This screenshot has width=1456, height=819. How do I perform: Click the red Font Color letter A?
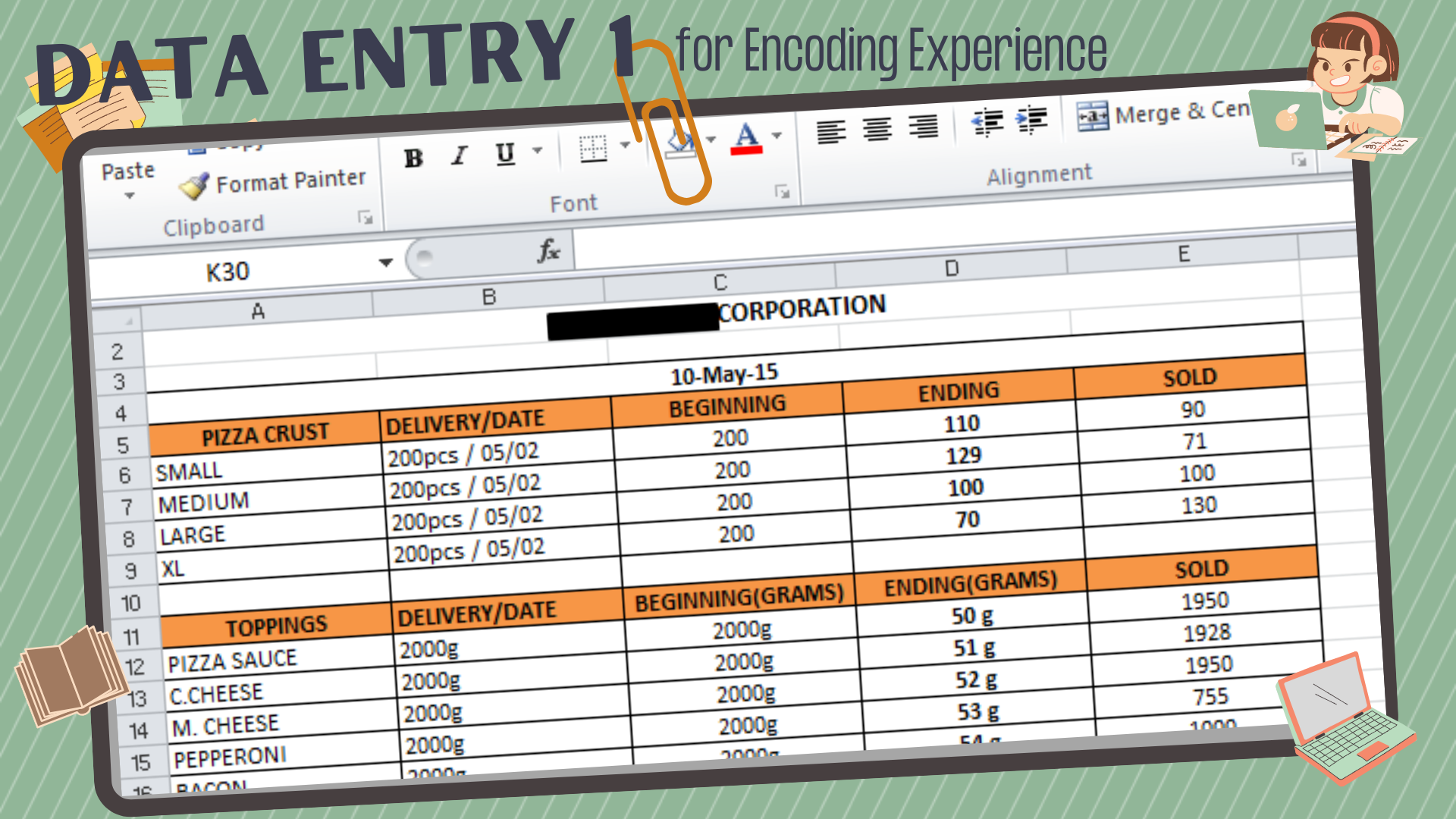coord(747,139)
